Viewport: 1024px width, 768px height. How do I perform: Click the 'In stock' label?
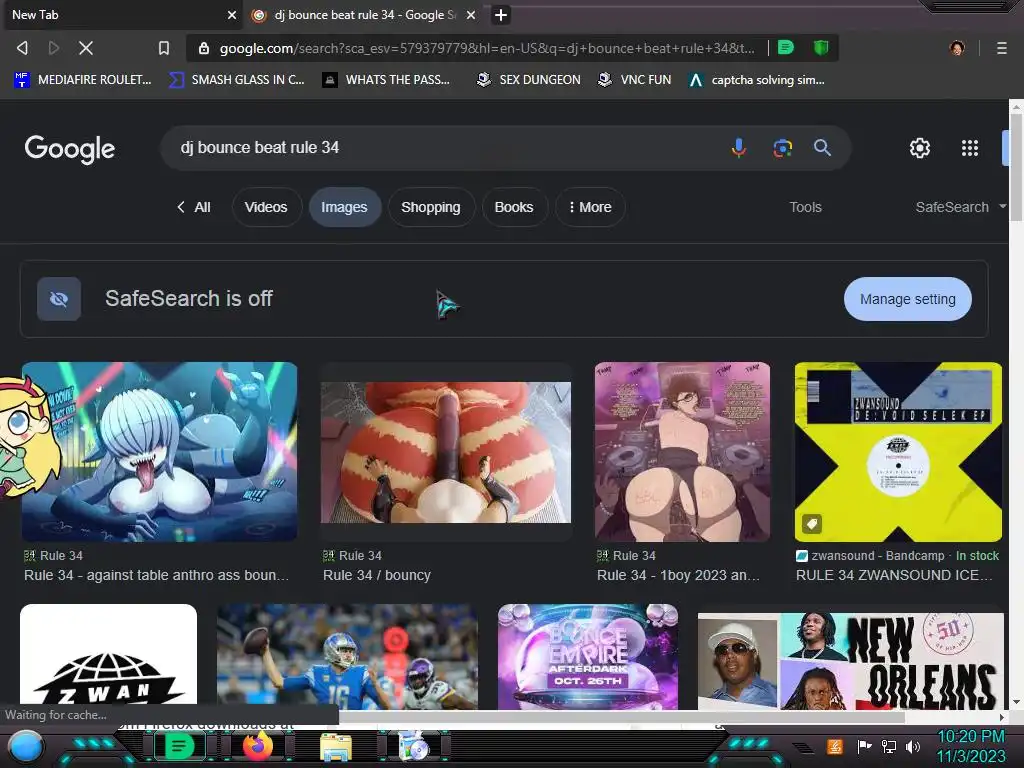point(977,556)
